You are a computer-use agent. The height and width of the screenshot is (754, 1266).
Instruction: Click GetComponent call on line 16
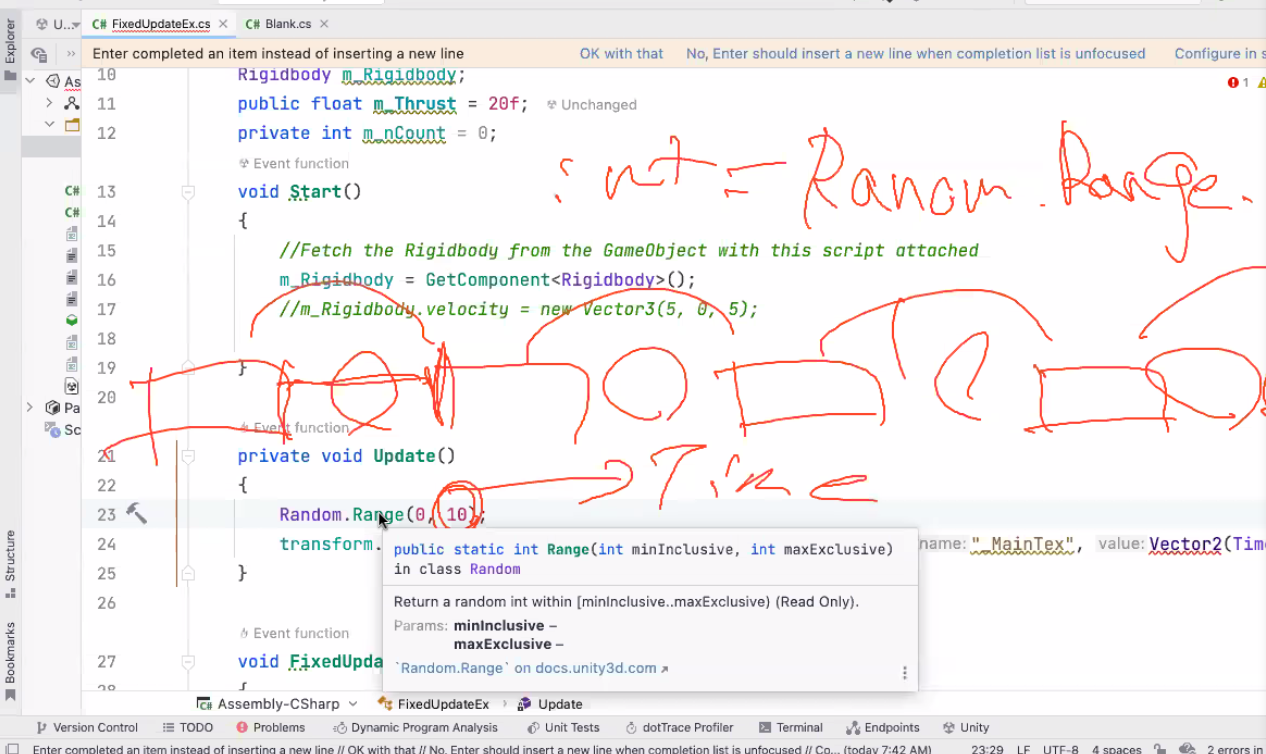488,280
